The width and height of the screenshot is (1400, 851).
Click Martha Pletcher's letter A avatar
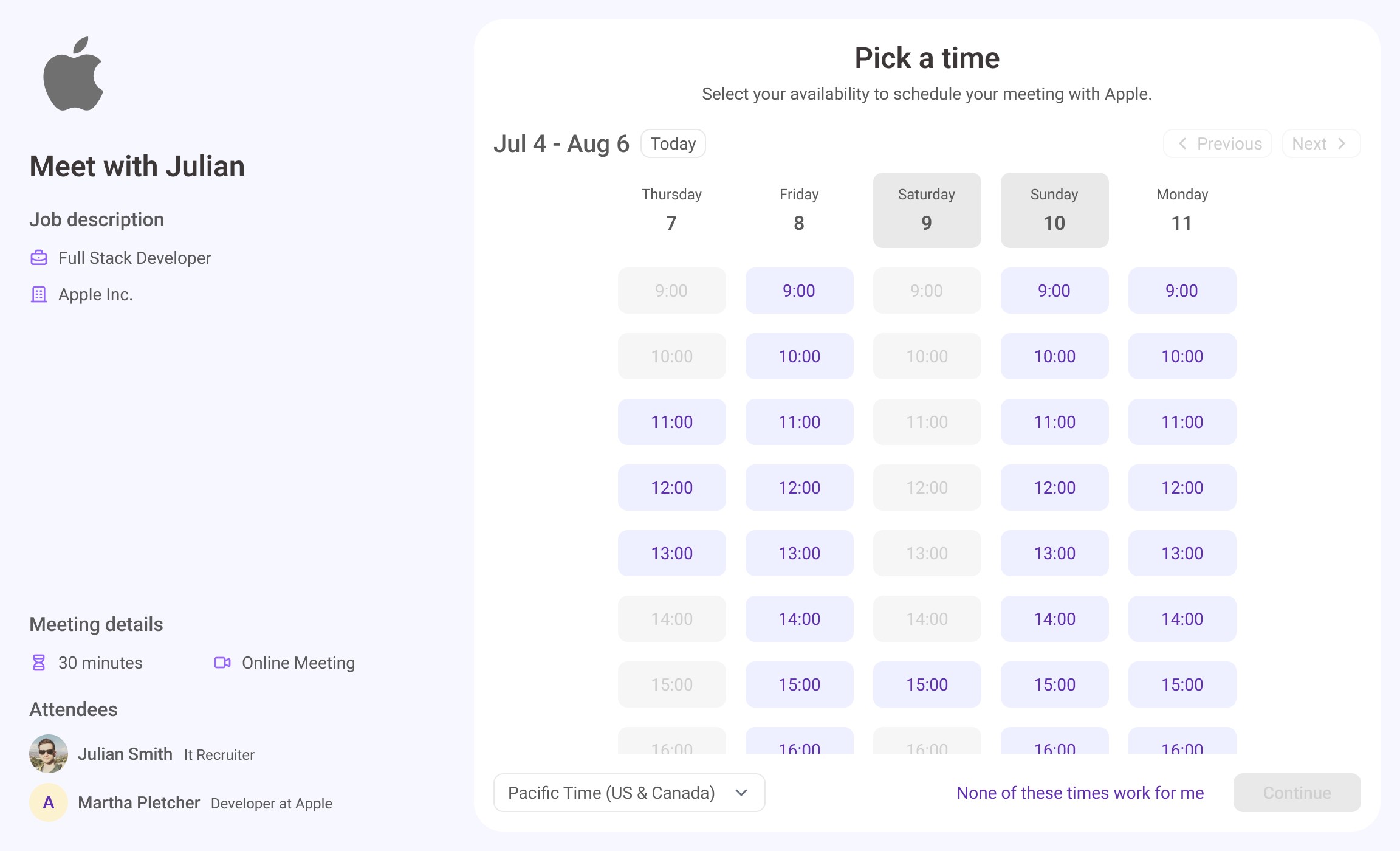pos(49,802)
